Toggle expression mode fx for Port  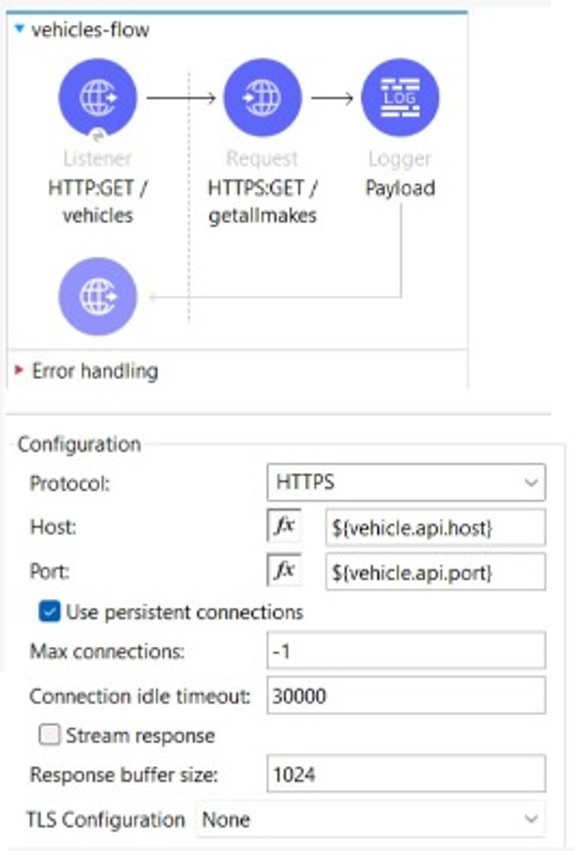284,570
